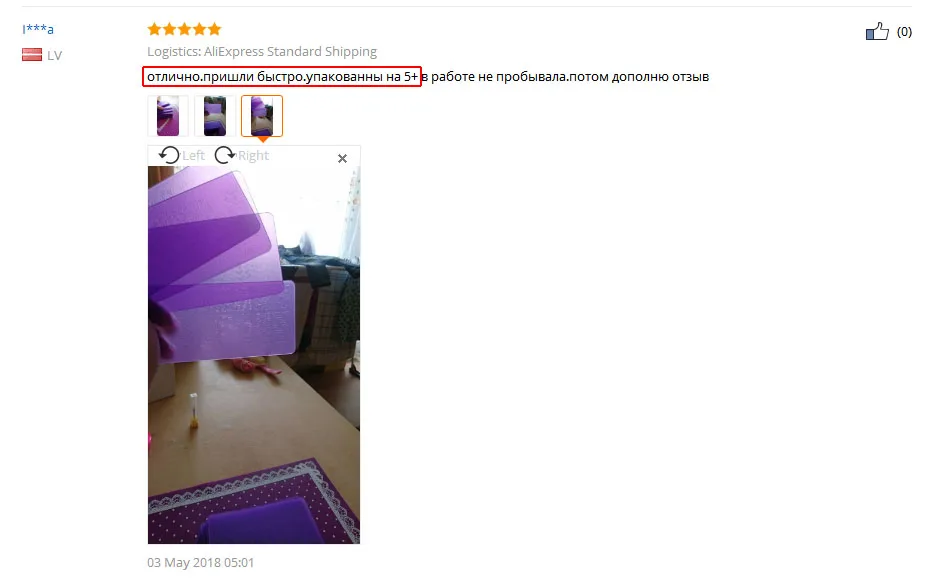Click the (0) helpful vote count
The height and width of the screenshot is (578, 927).
coord(904,32)
